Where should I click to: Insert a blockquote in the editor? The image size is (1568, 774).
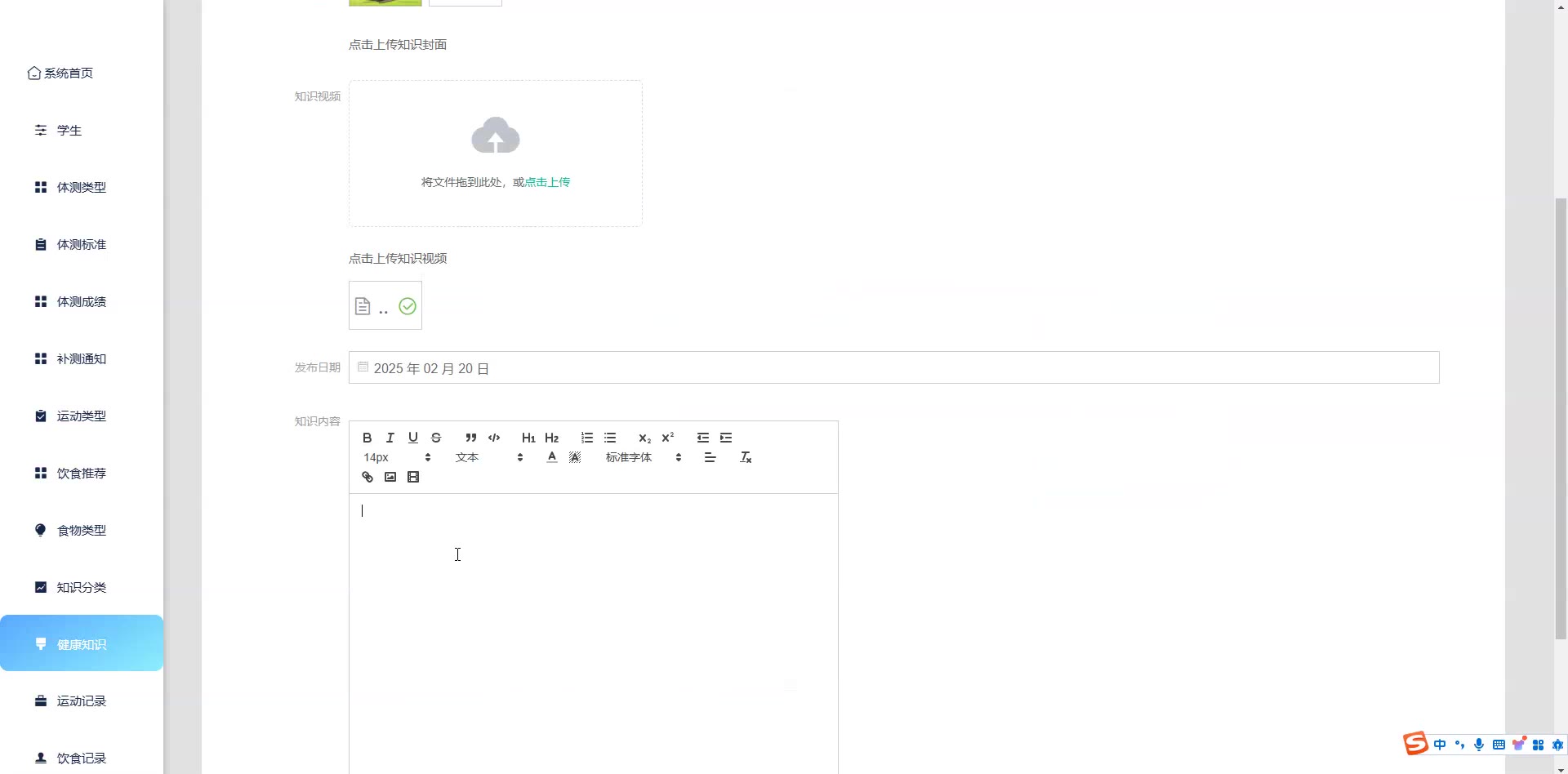click(x=470, y=438)
